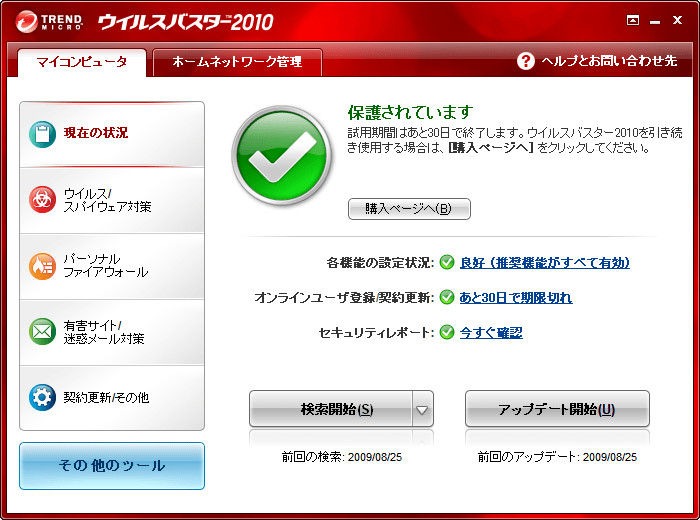Click green check icon beside オンラインユーザ登録/契約更新
Image resolution: width=700 pixels, height=520 pixels.
click(447, 297)
